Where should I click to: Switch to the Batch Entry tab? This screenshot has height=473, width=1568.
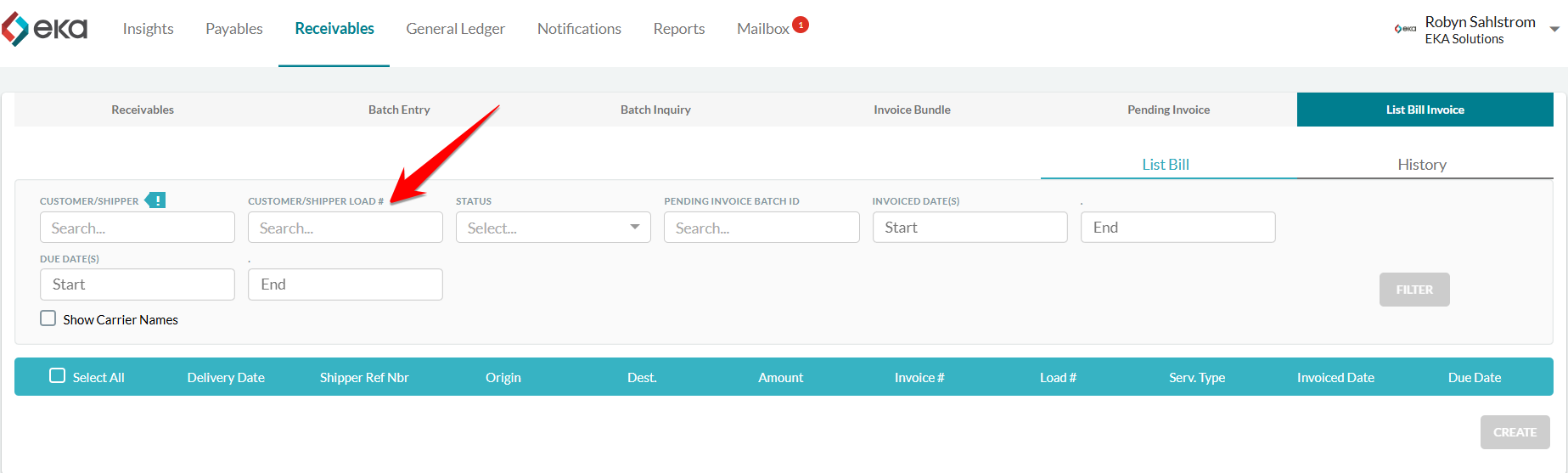tap(399, 110)
